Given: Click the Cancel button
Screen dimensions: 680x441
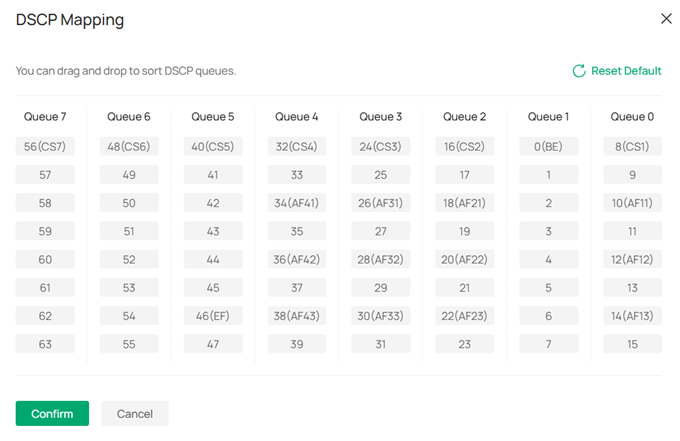Looking at the screenshot, I should click(135, 413).
